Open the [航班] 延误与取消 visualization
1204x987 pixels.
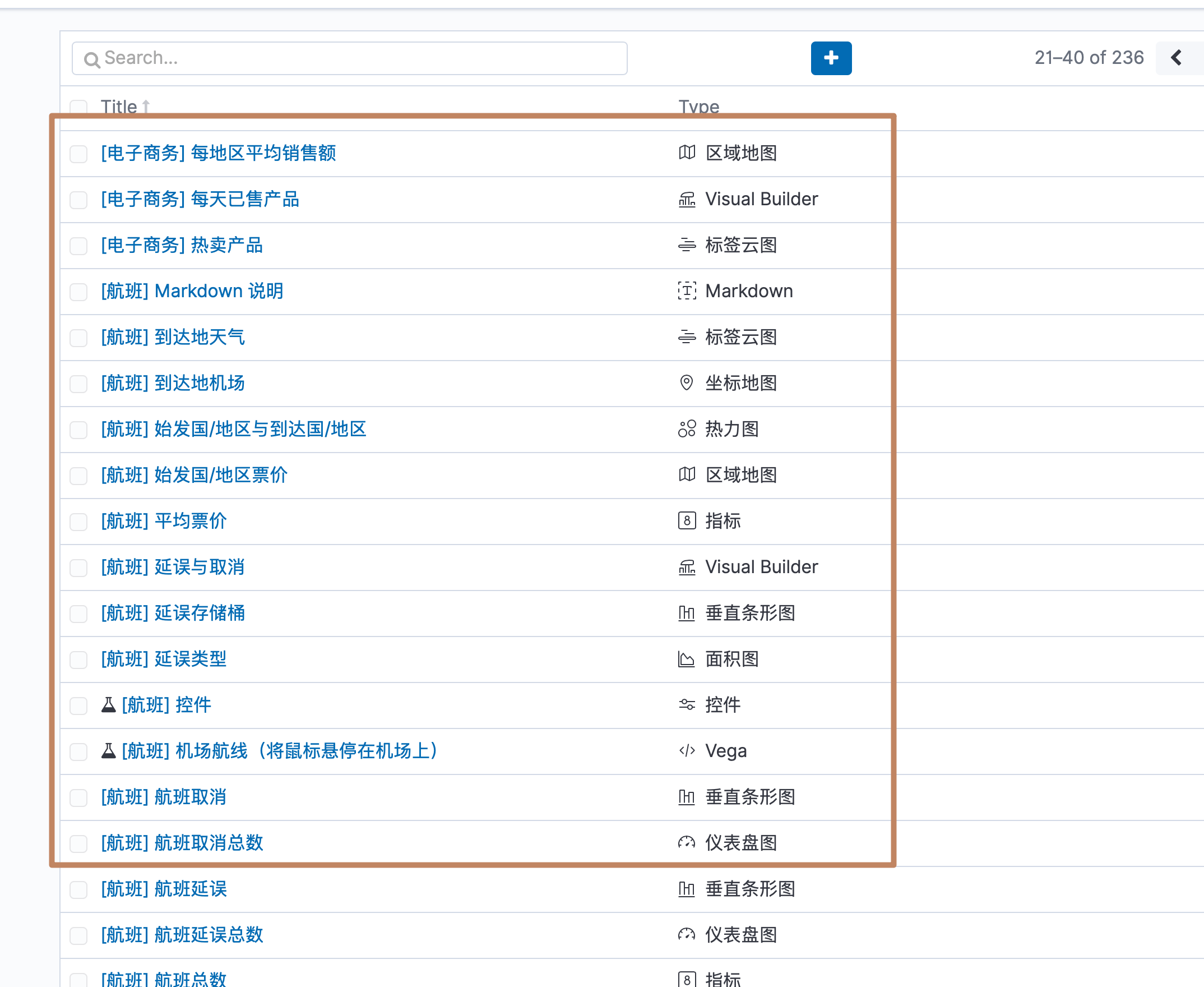173,567
